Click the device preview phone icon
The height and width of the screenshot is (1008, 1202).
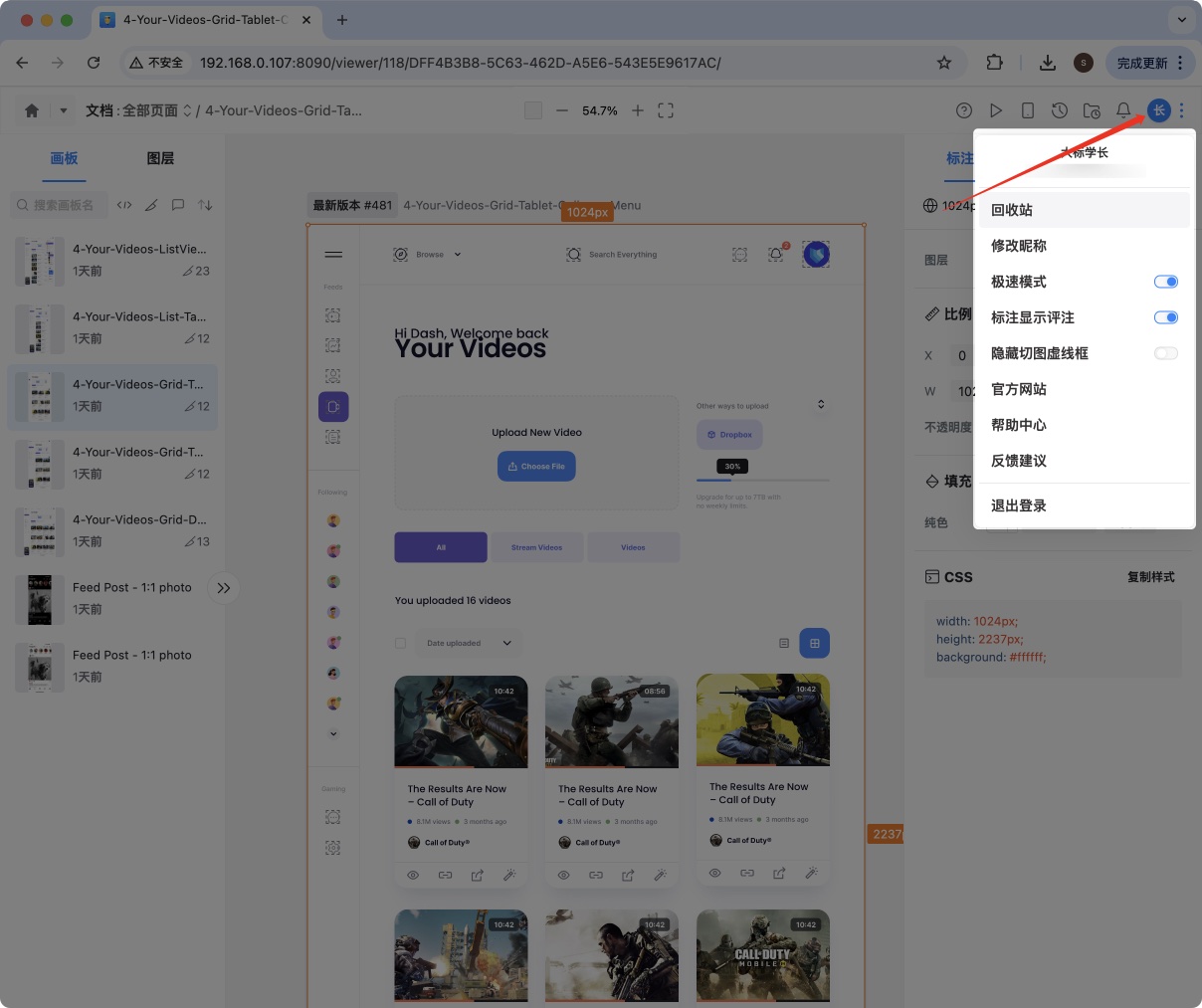[1028, 110]
